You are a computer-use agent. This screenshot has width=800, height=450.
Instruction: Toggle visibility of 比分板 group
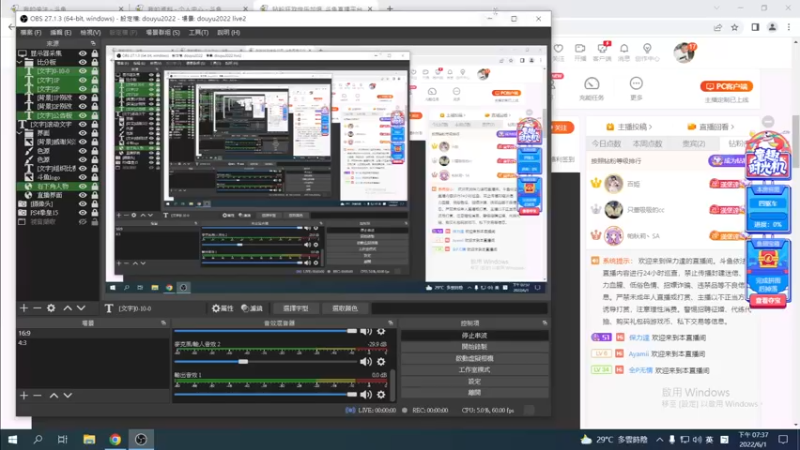[x=83, y=62]
